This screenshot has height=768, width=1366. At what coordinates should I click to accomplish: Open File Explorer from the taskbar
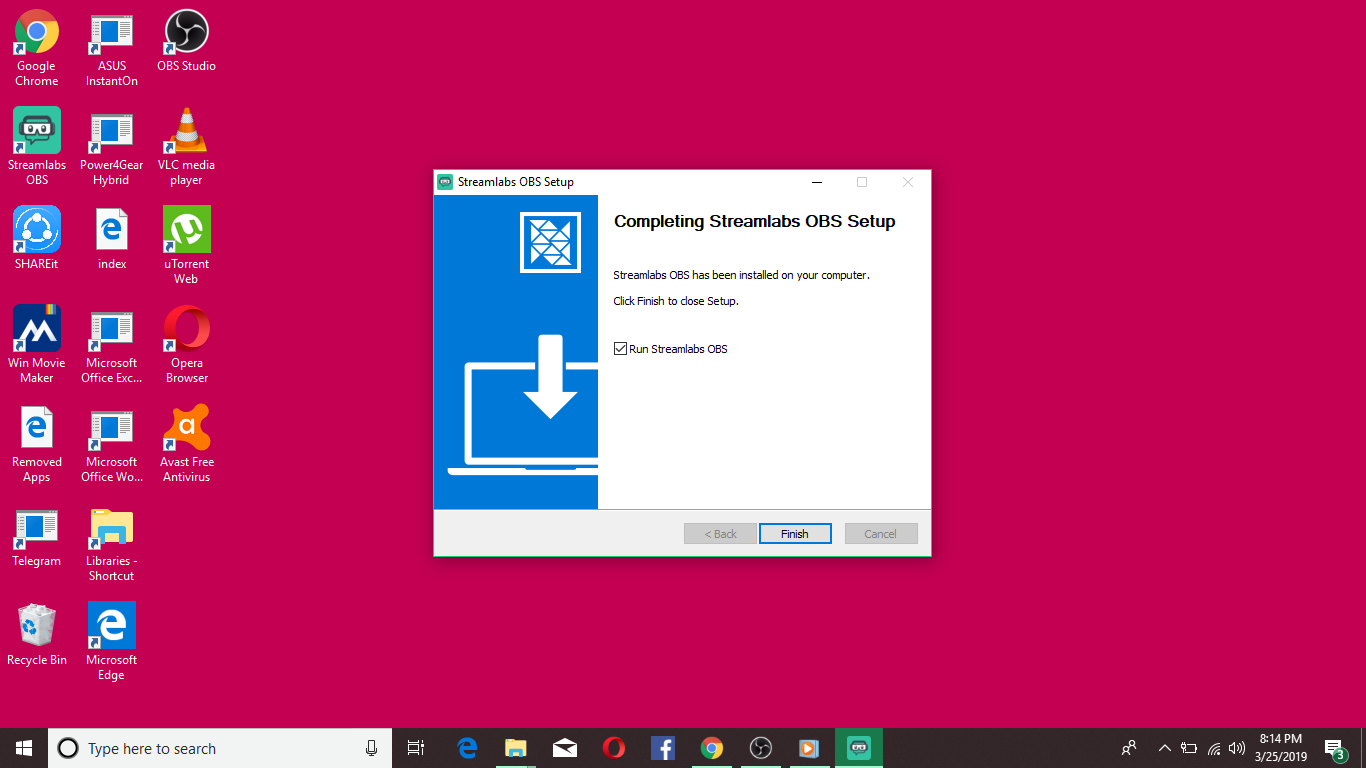click(x=516, y=748)
